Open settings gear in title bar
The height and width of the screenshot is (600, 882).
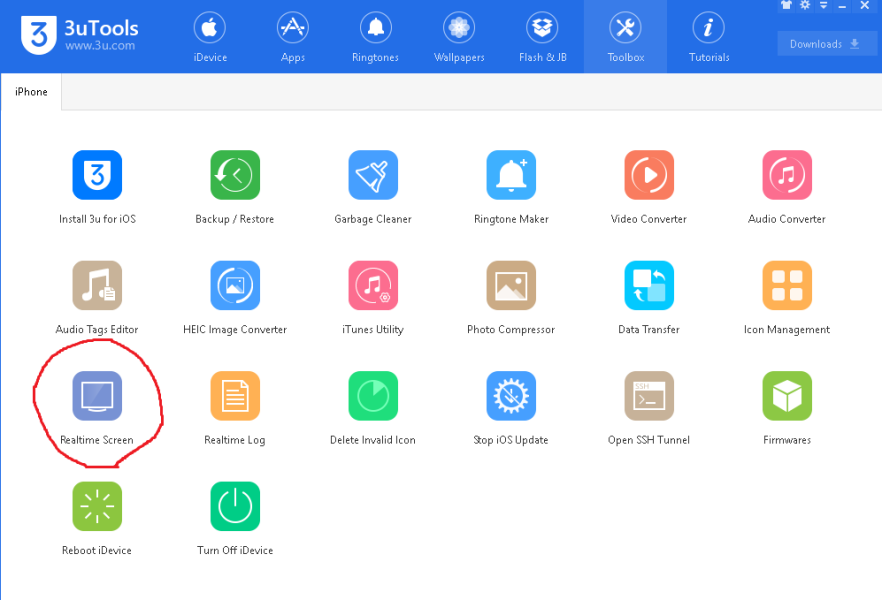click(805, 6)
